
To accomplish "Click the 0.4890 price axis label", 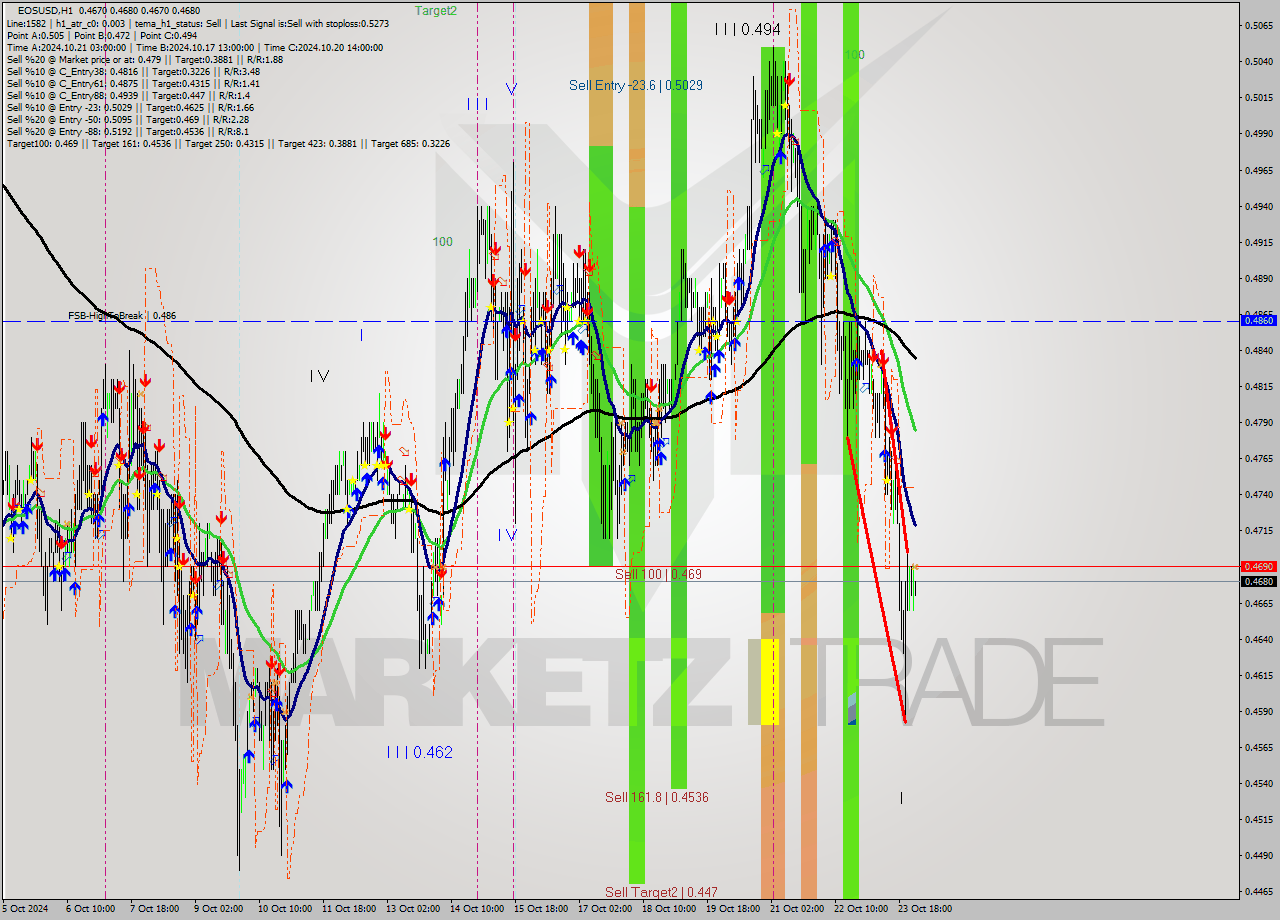I will coord(1257,278).
